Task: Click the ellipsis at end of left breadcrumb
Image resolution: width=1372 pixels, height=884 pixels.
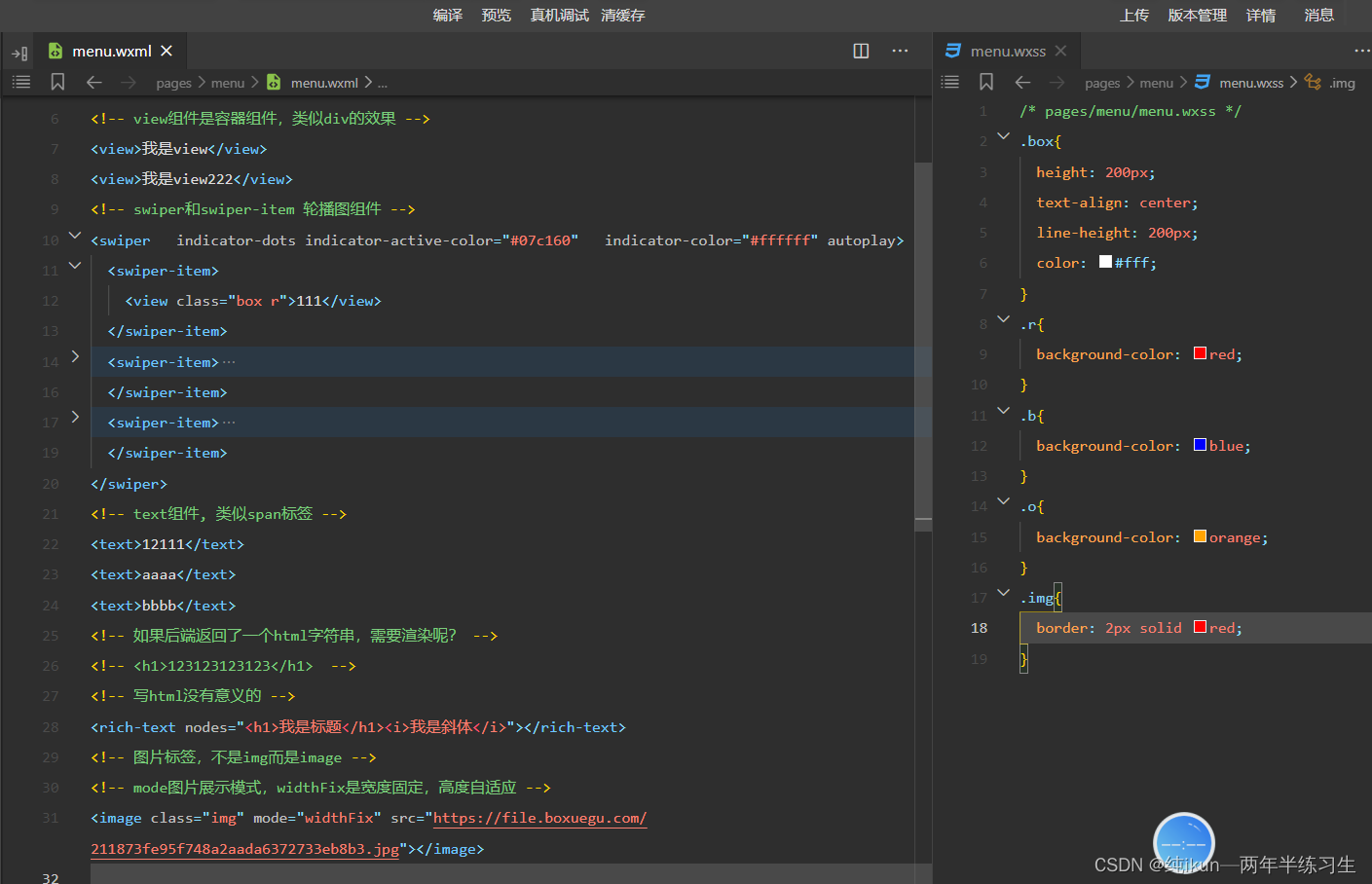Action: (x=383, y=84)
